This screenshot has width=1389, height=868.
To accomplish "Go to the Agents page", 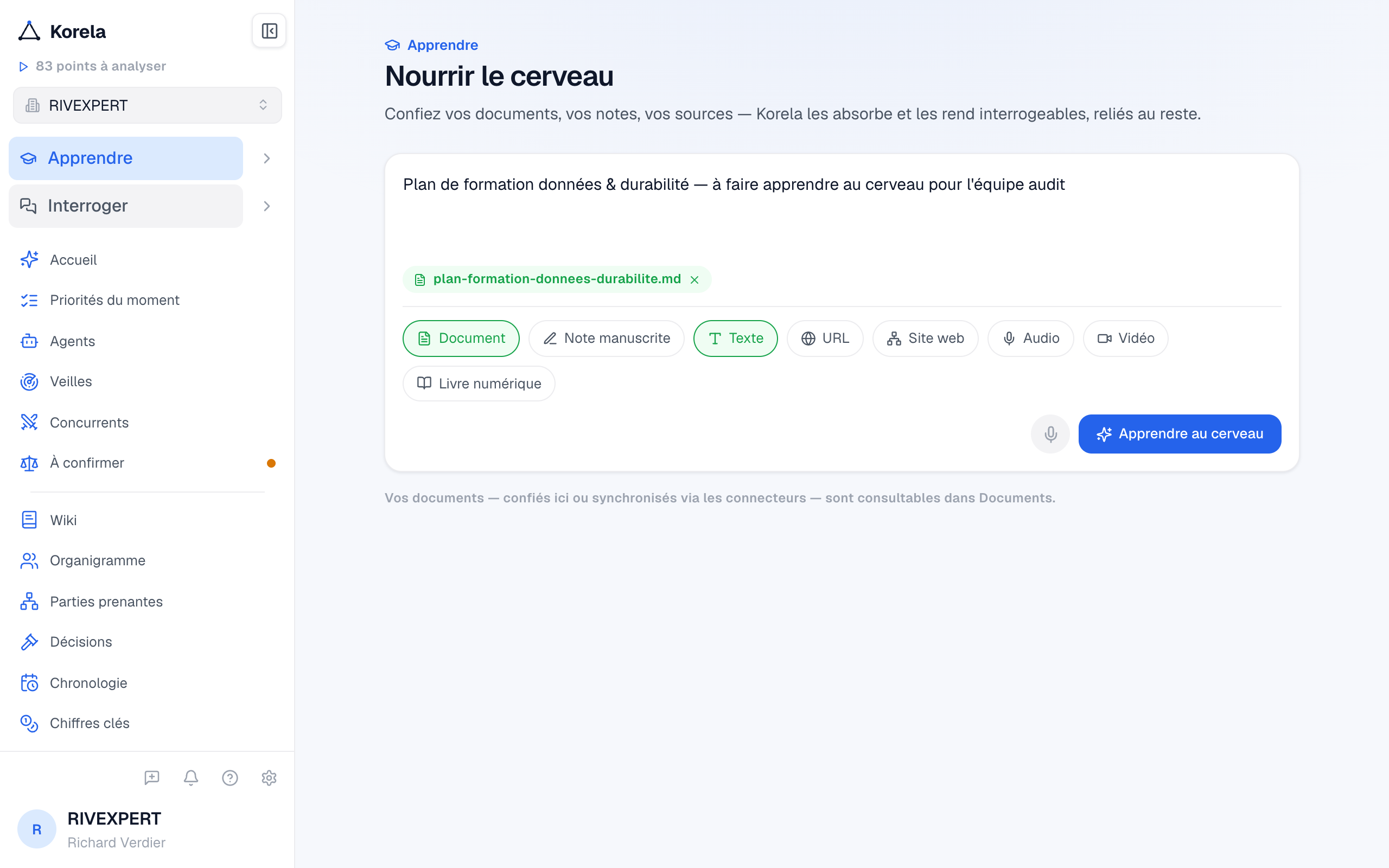I will click(72, 342).
